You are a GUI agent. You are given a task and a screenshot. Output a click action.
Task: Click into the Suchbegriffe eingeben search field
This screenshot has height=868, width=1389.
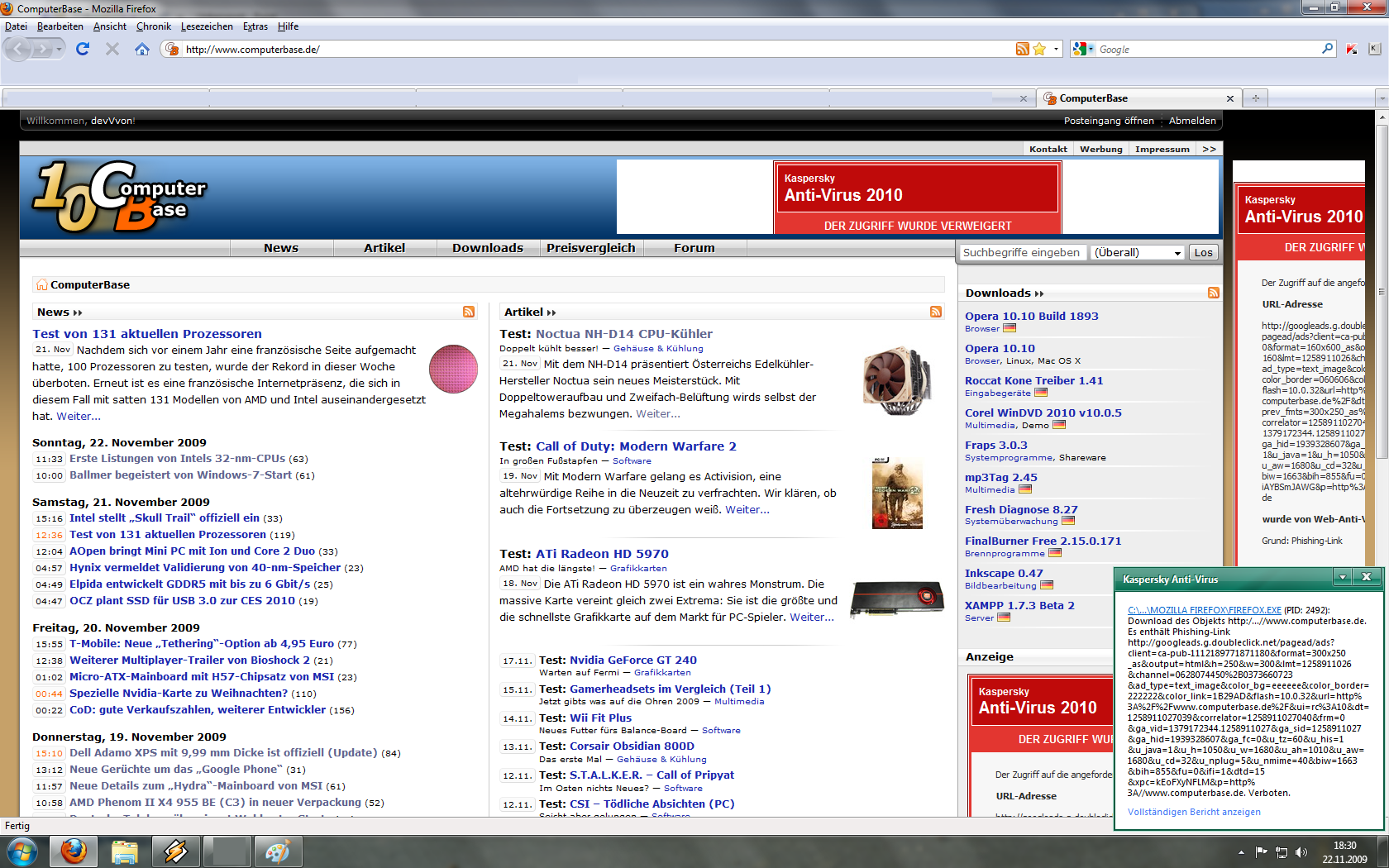pyautogui.click(x=1023, y=253)
